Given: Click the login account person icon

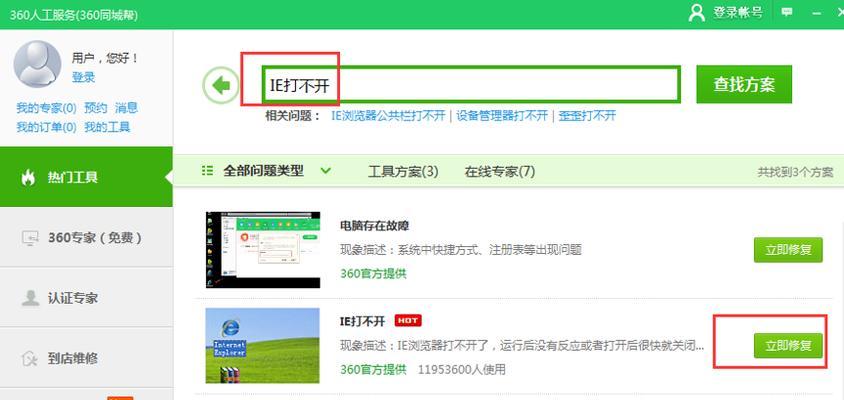Looking at the screenshot, I should pos(697,13).
